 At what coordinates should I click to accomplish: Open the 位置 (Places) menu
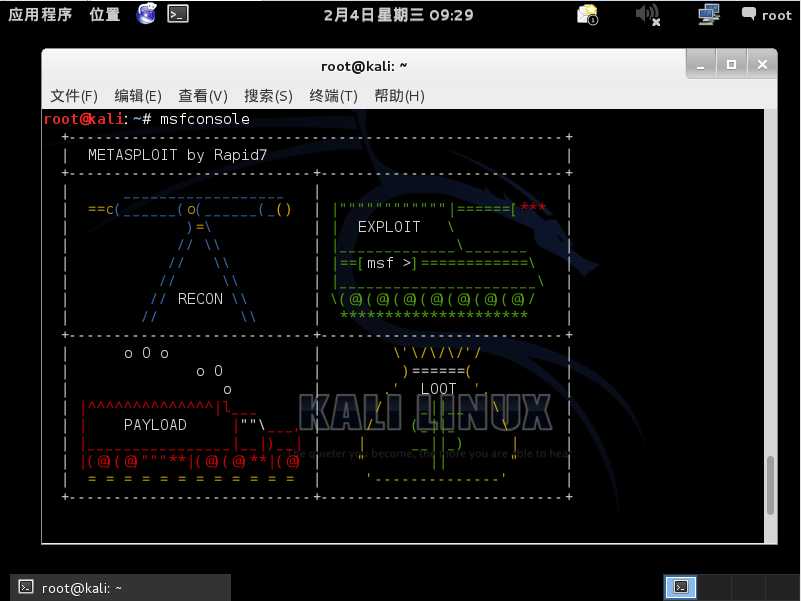click(x=105, y=14)
